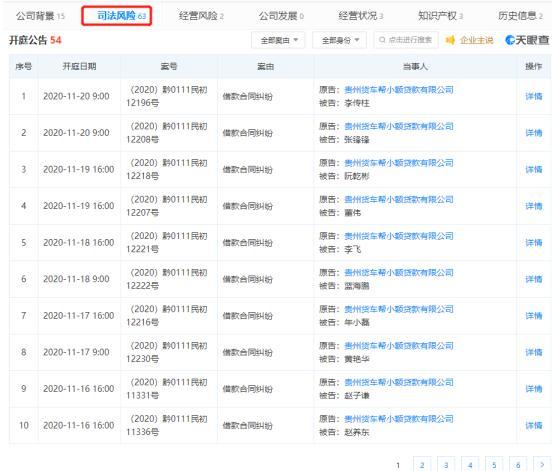Go to page 6 of results

[518, 465]
